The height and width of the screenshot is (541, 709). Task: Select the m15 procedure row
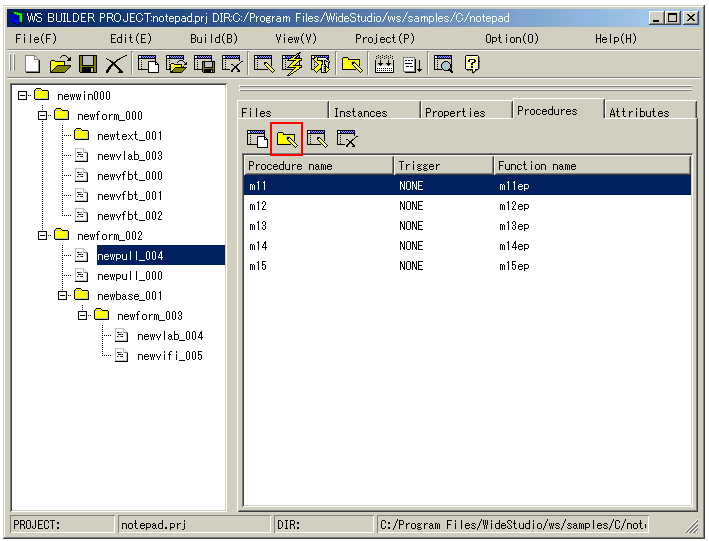pos(467,266)
